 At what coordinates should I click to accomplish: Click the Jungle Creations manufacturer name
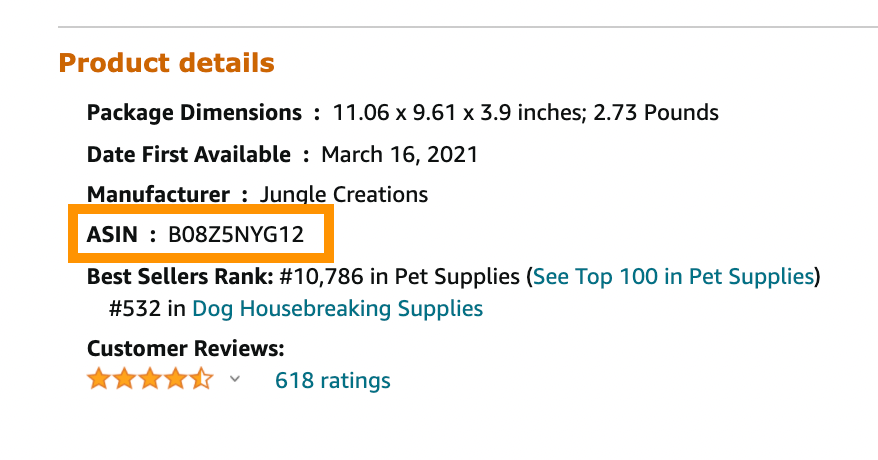click(x=344, y=194)
